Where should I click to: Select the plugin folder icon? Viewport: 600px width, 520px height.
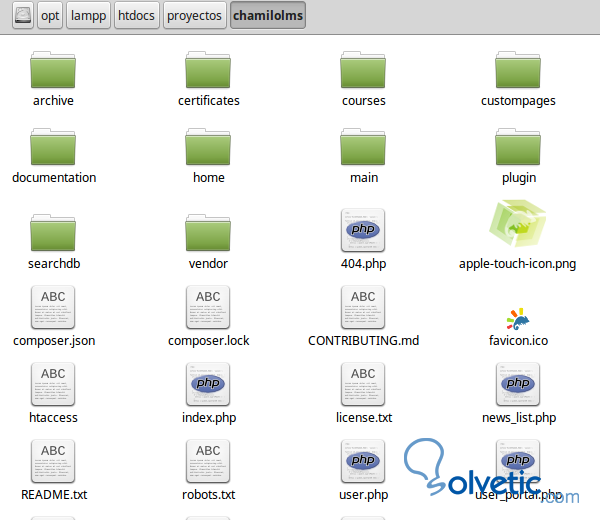point(518,147)
